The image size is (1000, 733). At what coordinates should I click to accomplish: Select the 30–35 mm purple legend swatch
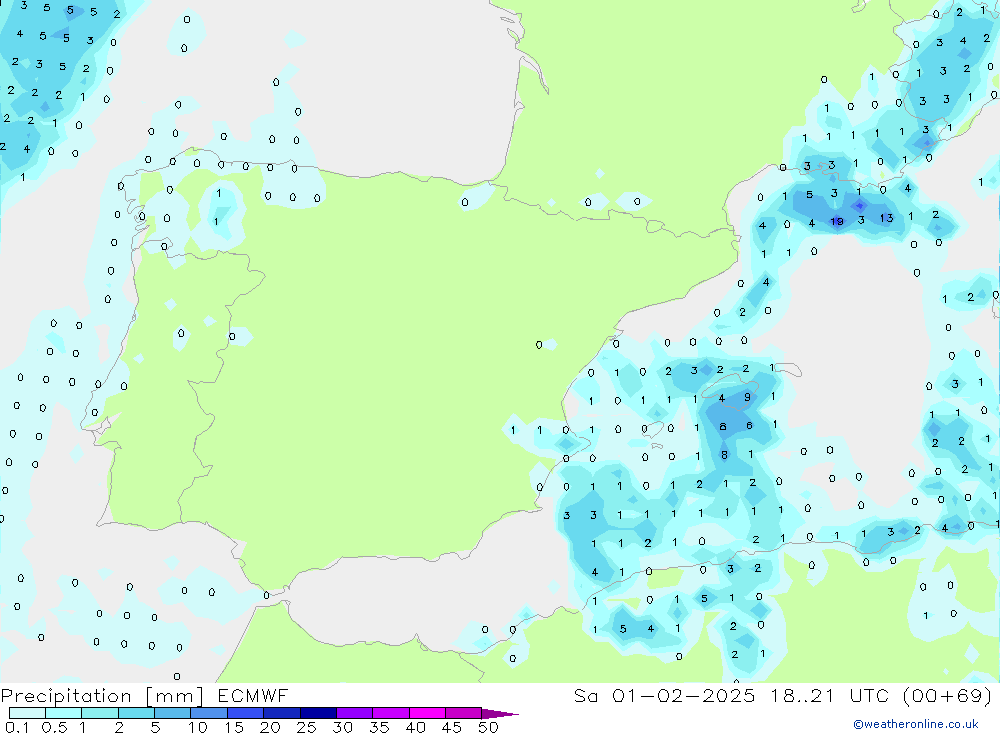tap(354, 713)
